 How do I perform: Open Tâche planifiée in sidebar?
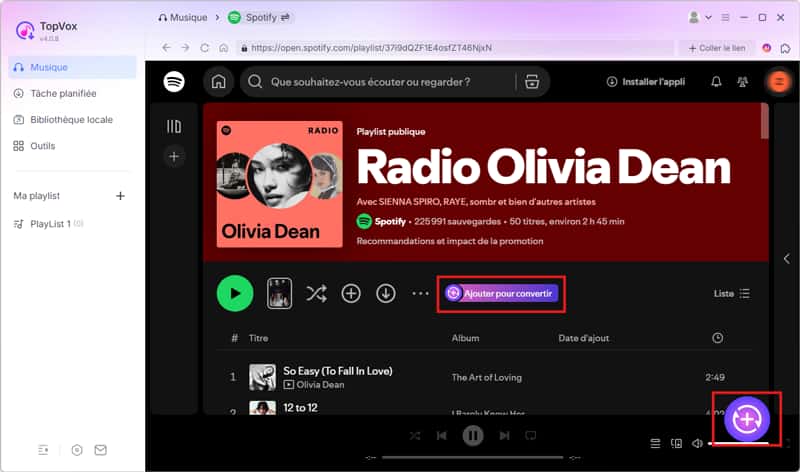(55, 93)
